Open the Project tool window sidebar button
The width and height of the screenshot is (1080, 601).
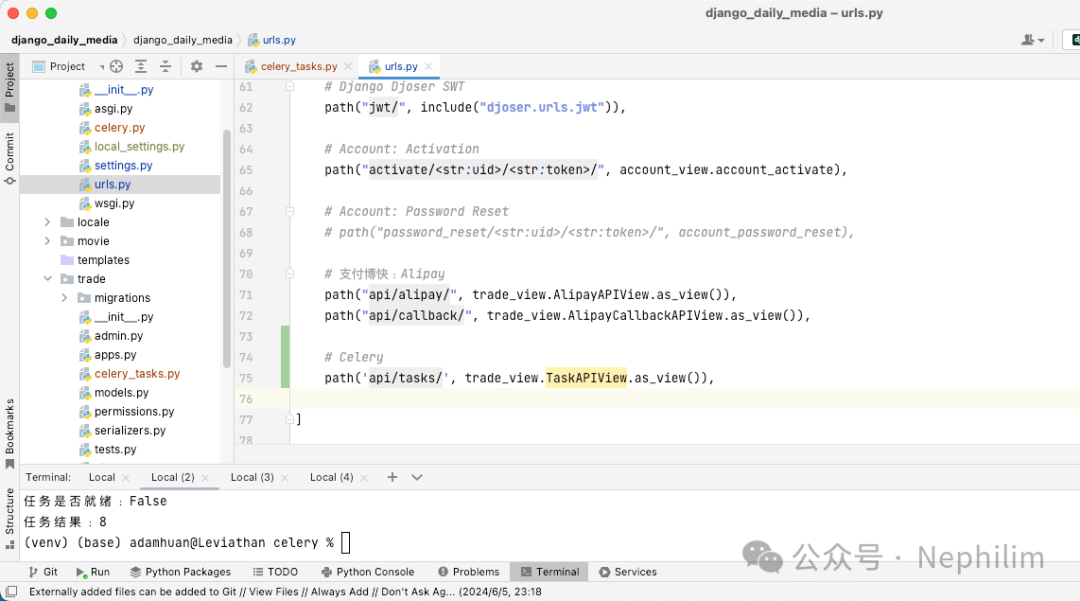click(10, 87)
